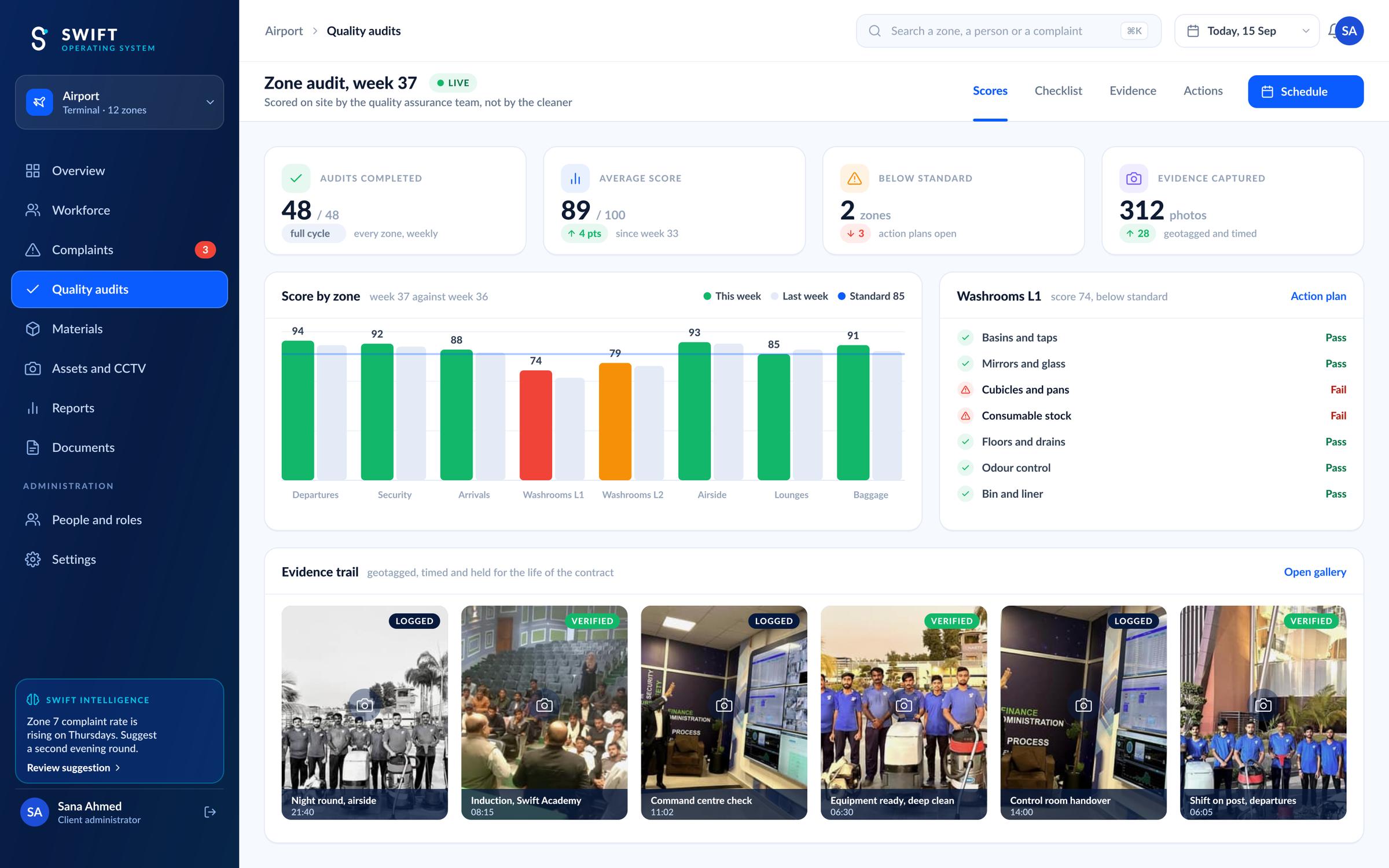Click the Reports bar chart icon
This screenshot has height=868, width=1389.
pyautogui.click(x=33, y=408)
